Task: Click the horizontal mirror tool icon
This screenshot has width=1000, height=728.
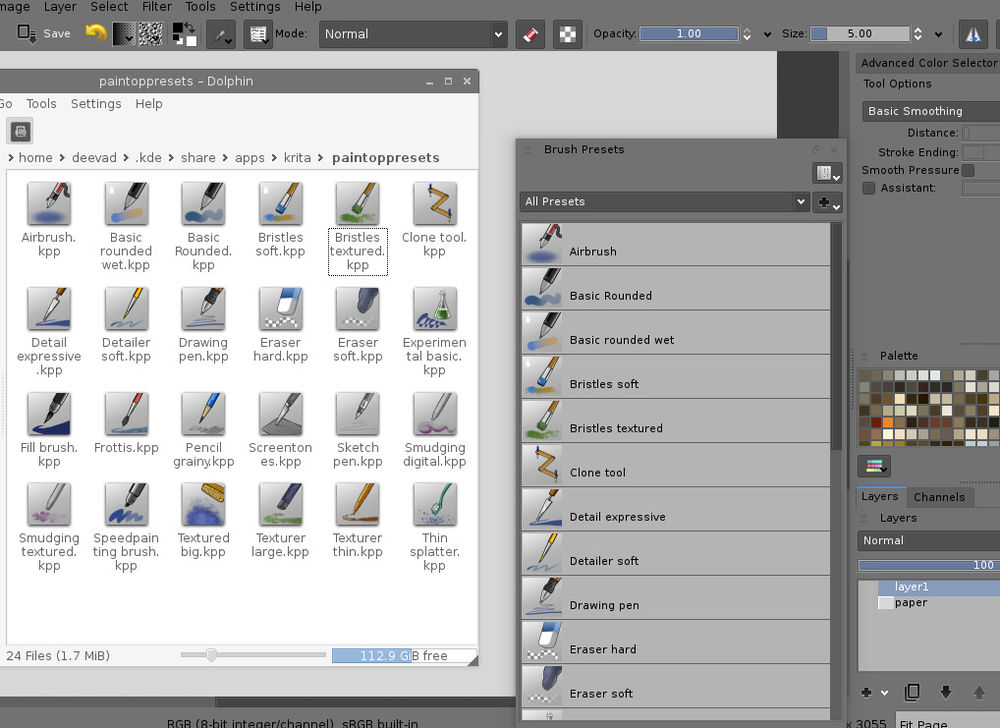Action: click(x=973, y=34)
